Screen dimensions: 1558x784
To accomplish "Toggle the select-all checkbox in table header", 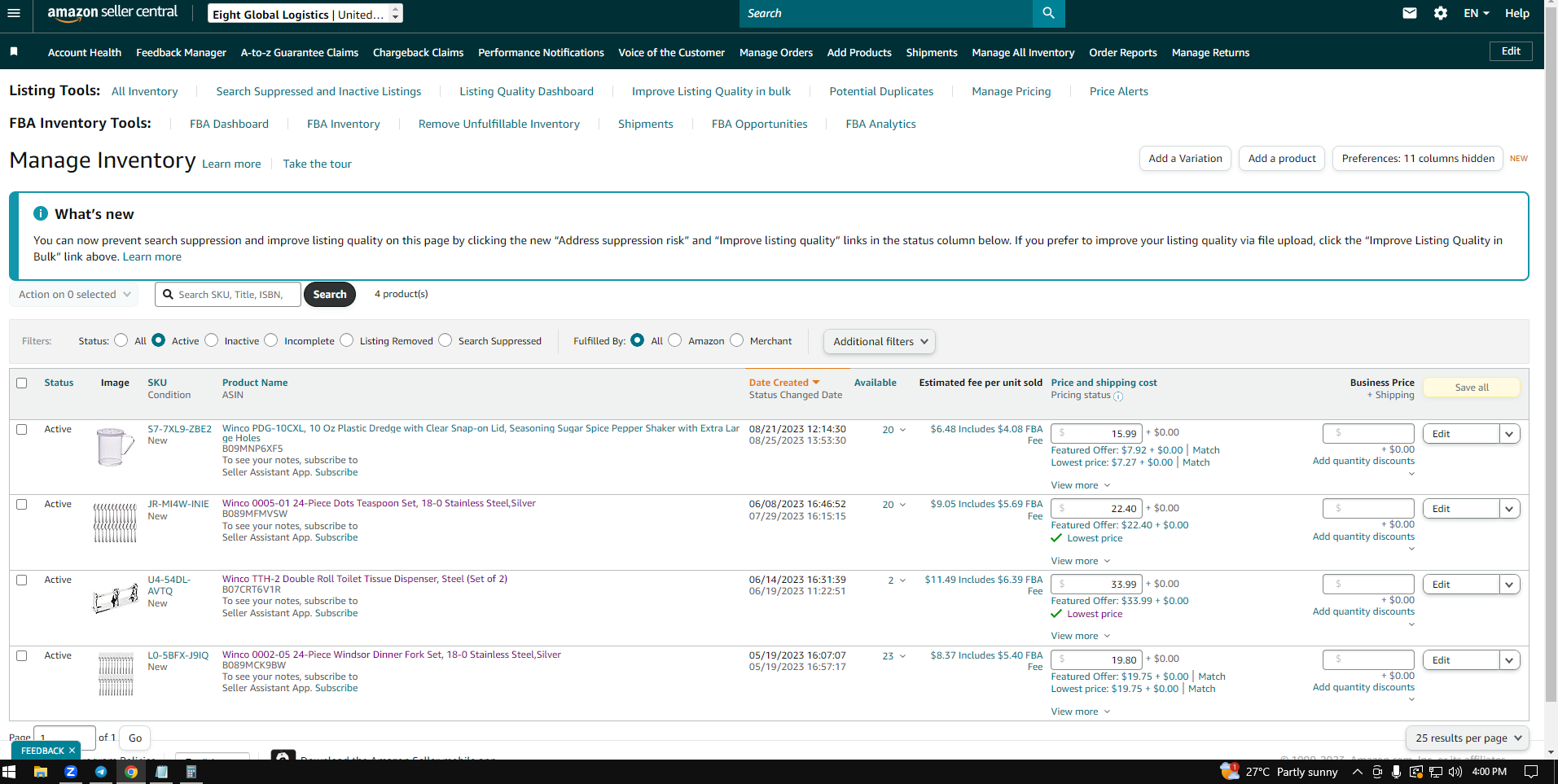I will click(22, 383).
